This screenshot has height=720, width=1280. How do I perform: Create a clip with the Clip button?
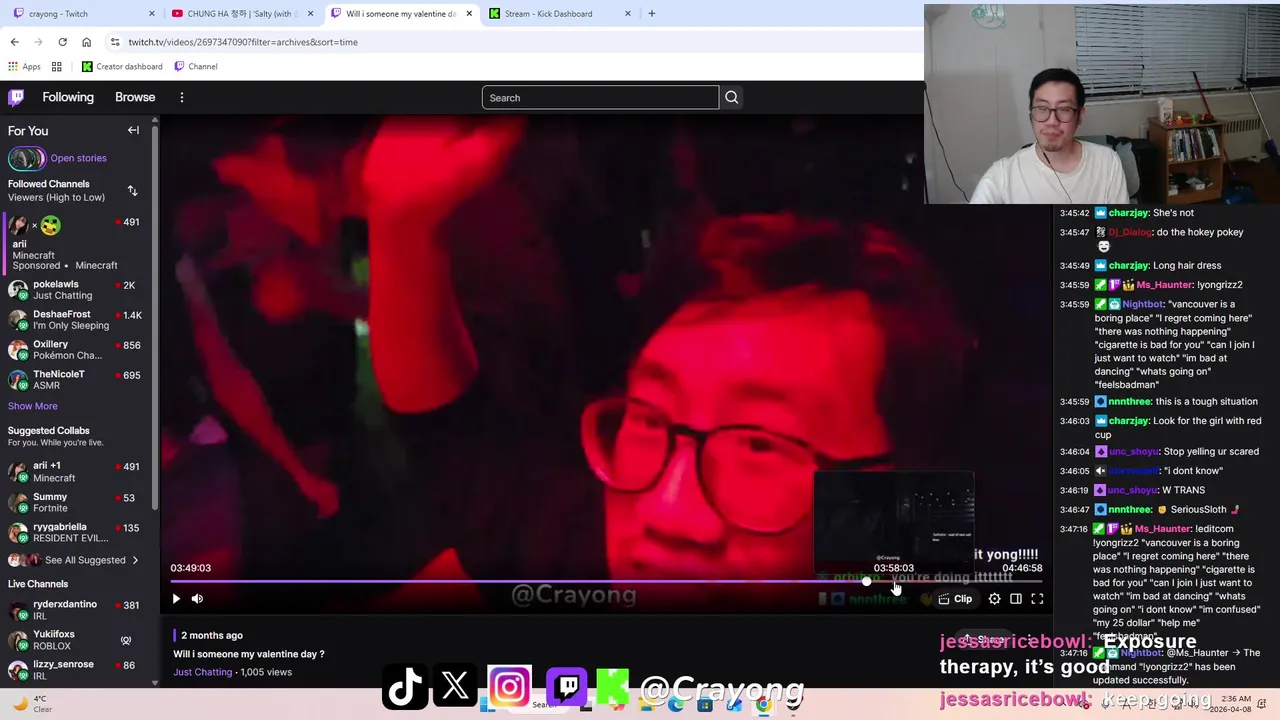955,599
